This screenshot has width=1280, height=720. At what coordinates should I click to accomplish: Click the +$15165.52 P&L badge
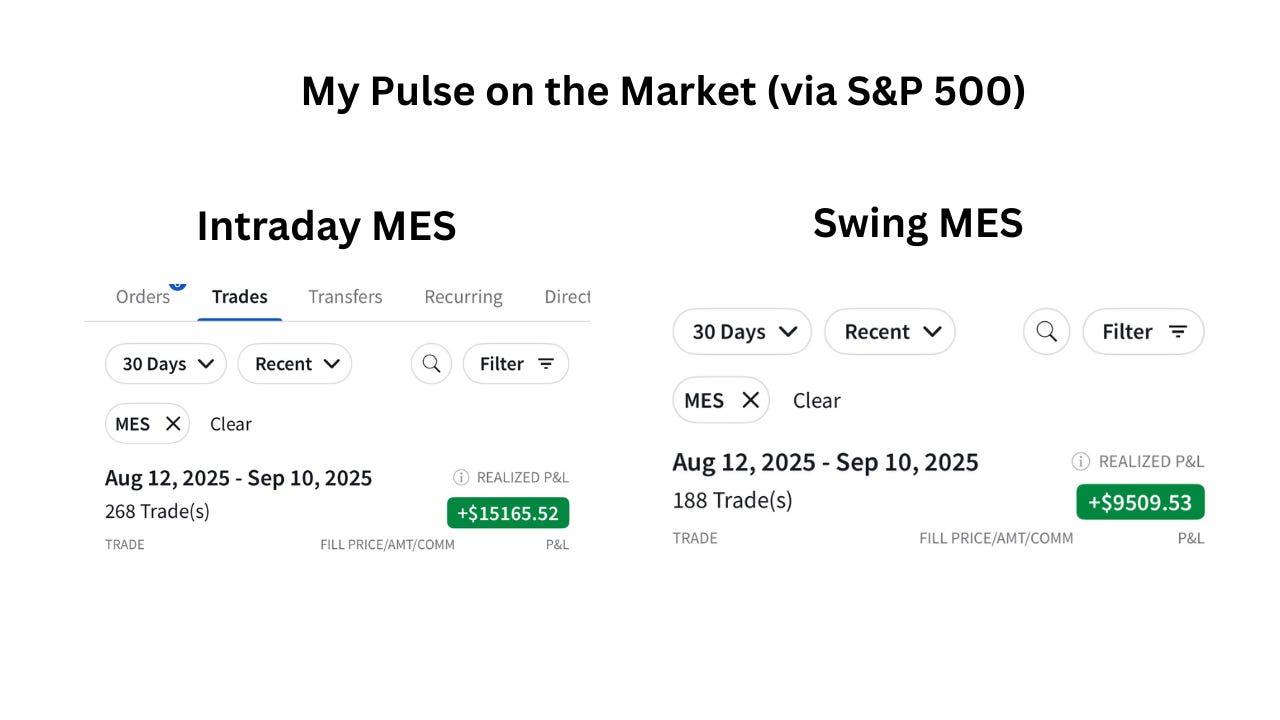pyautogui.click(x=508, y=513)
